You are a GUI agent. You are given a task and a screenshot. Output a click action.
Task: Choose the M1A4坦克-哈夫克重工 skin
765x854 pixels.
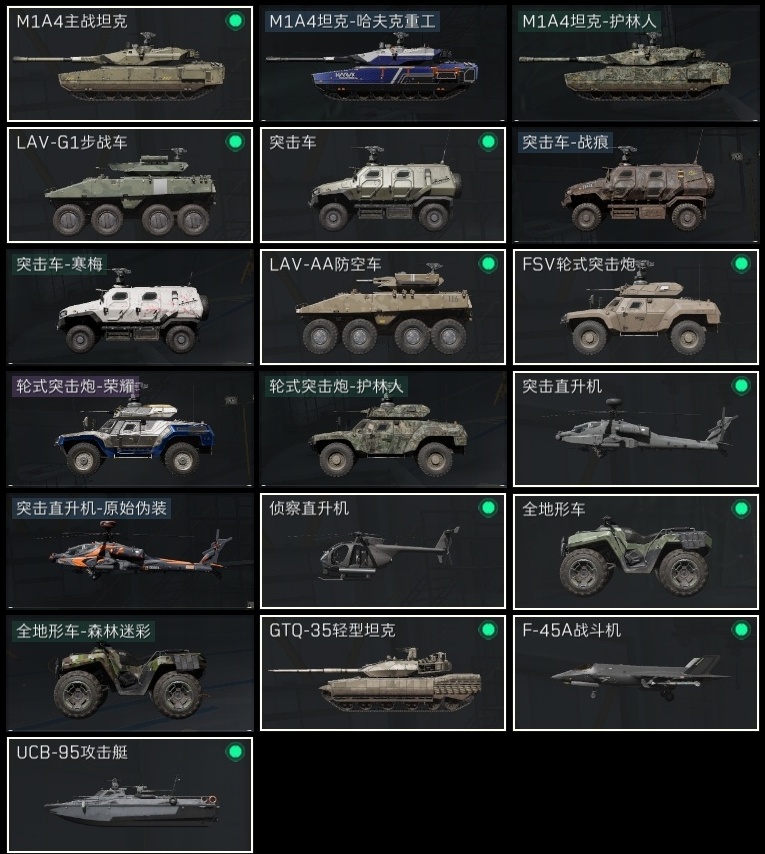click(x=383, y=64)
